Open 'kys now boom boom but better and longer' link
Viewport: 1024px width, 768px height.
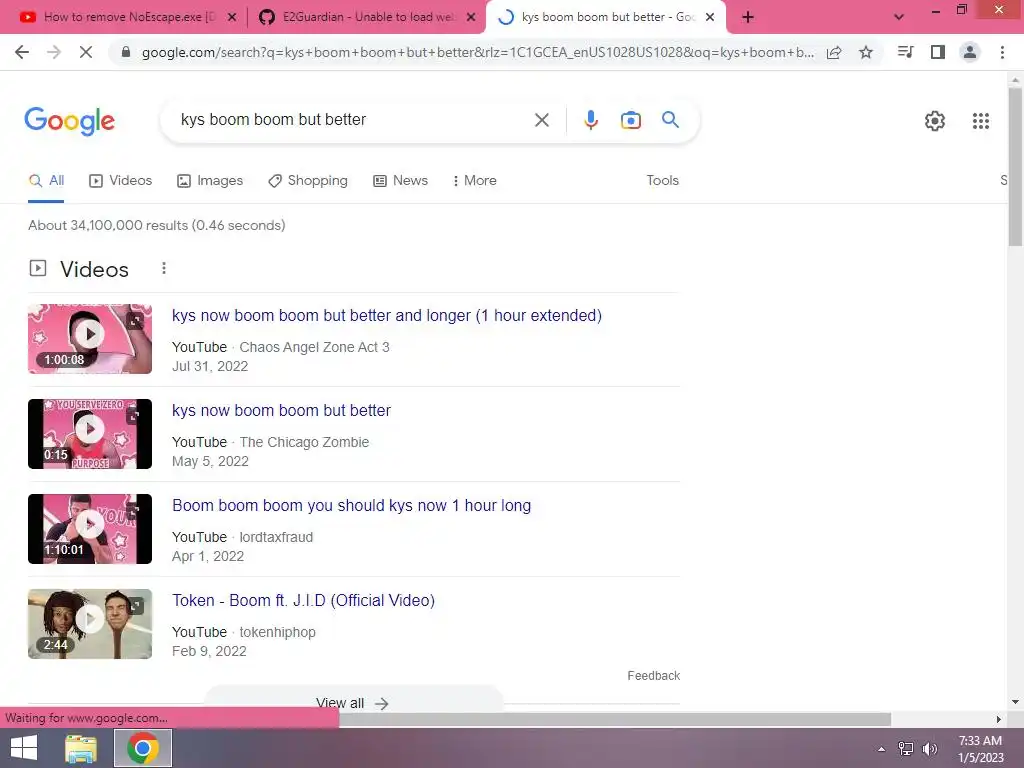[387, 316]
